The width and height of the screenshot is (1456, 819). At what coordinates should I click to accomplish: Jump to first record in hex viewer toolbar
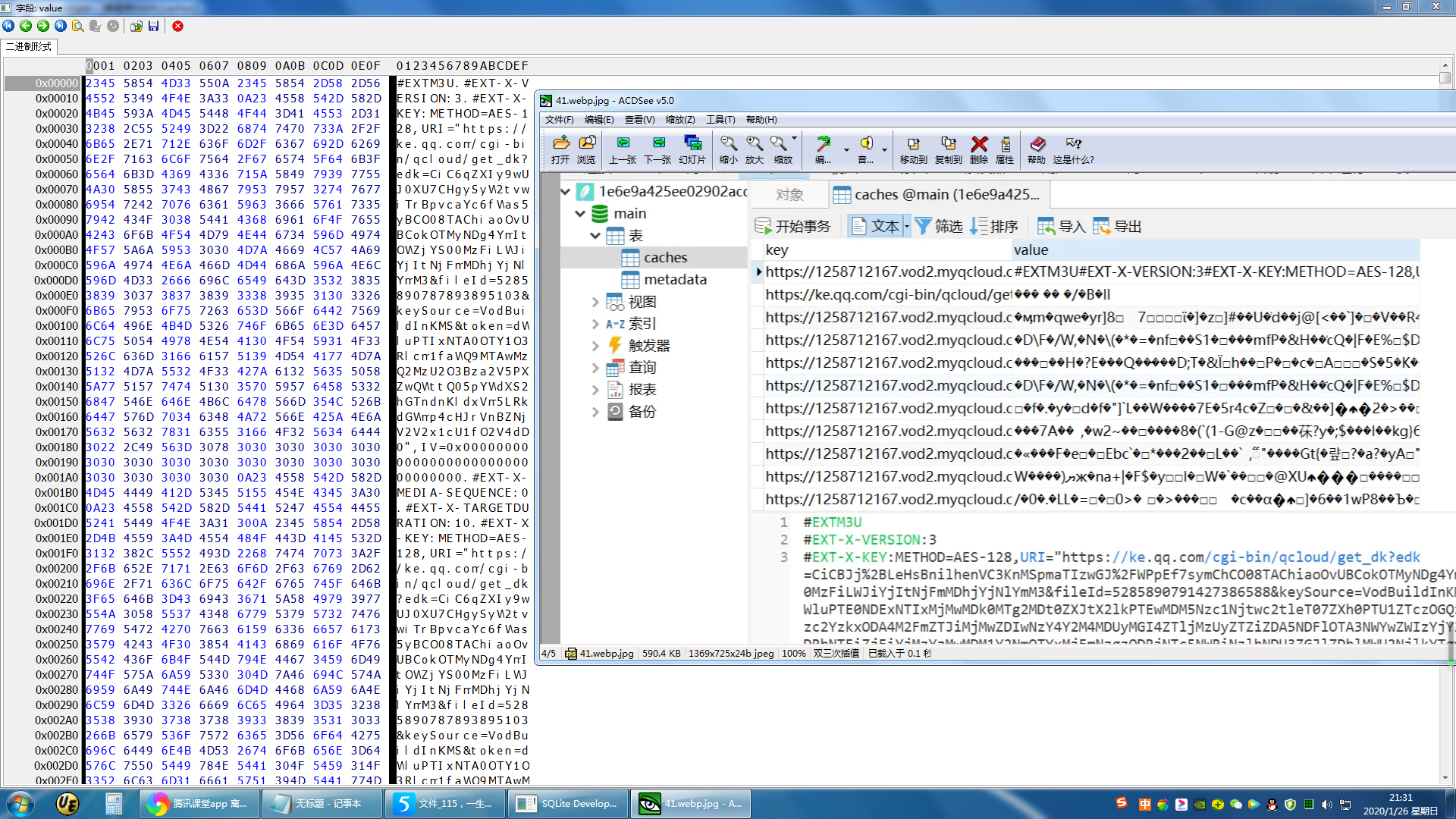(x=8, y=26)
